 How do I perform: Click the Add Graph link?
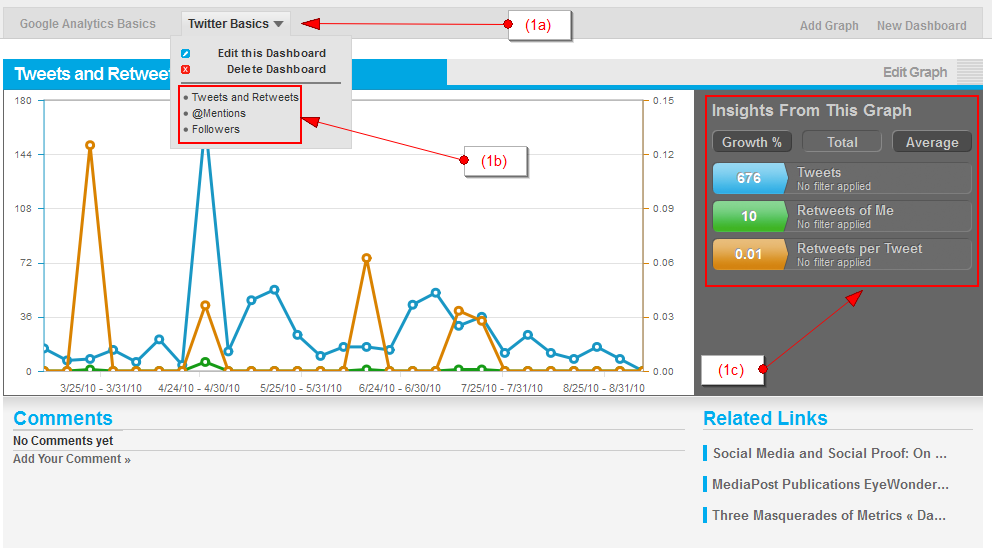click(829, 26)
